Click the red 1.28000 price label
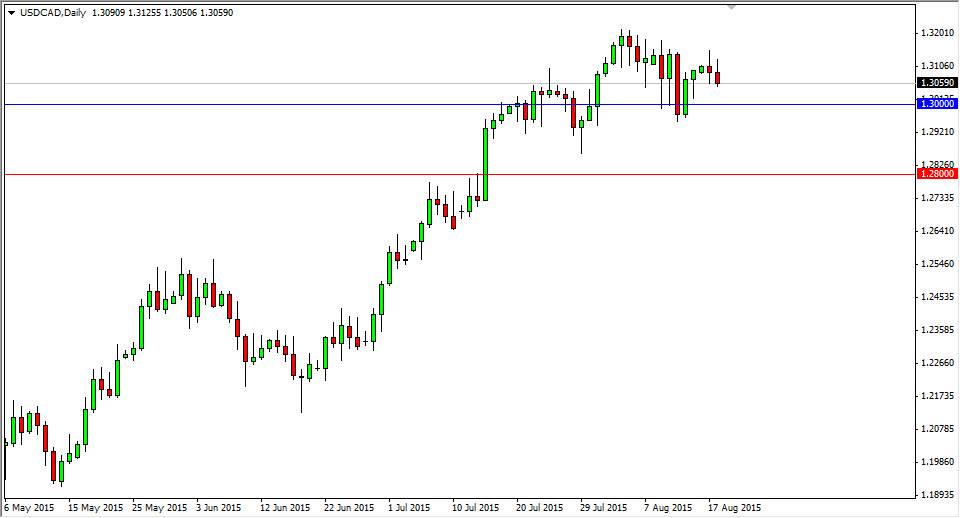960x518 pixels. point(936,174)
